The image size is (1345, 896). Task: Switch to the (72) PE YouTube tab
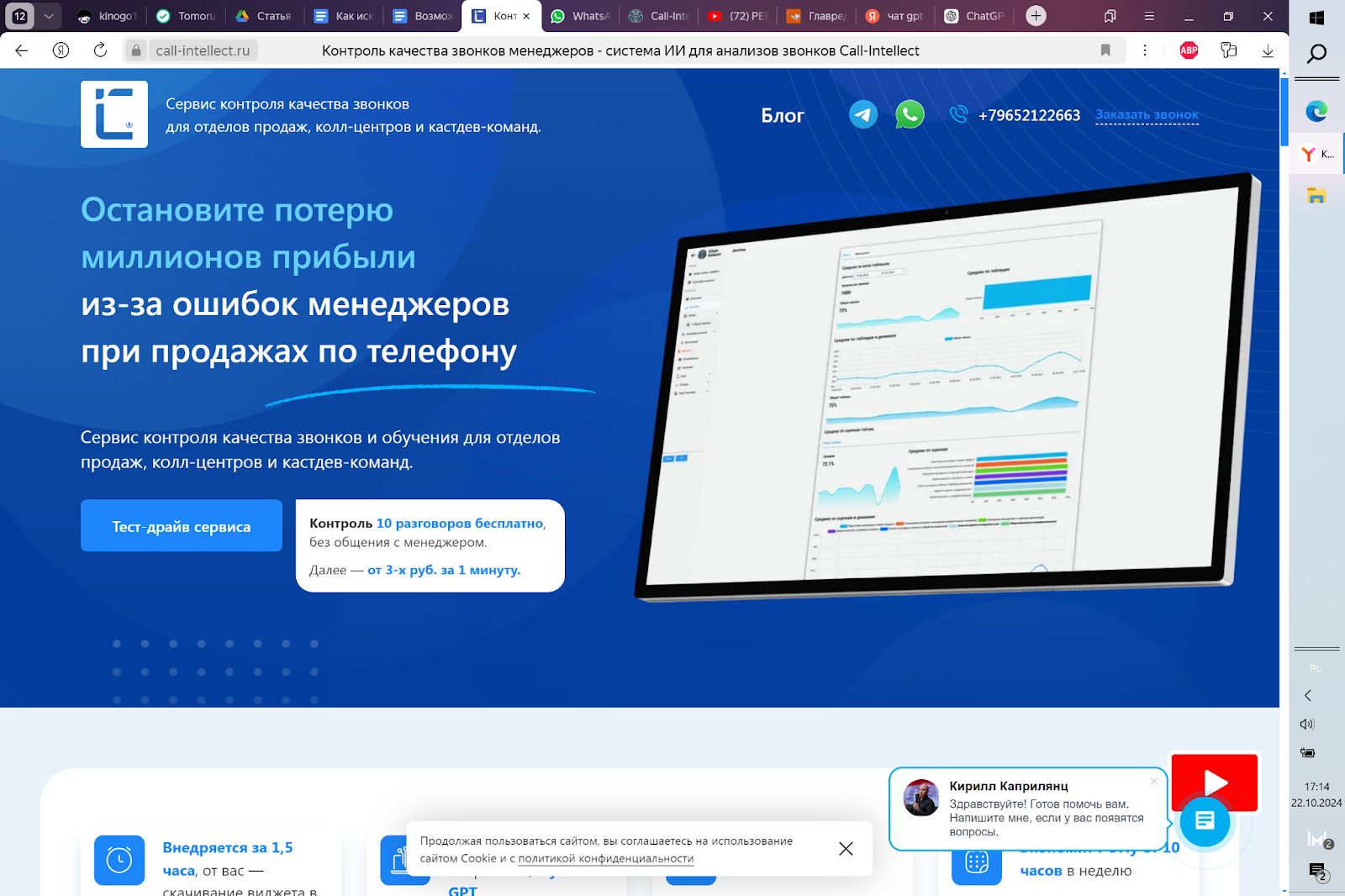pyautogui.click(x=738, y=16)
